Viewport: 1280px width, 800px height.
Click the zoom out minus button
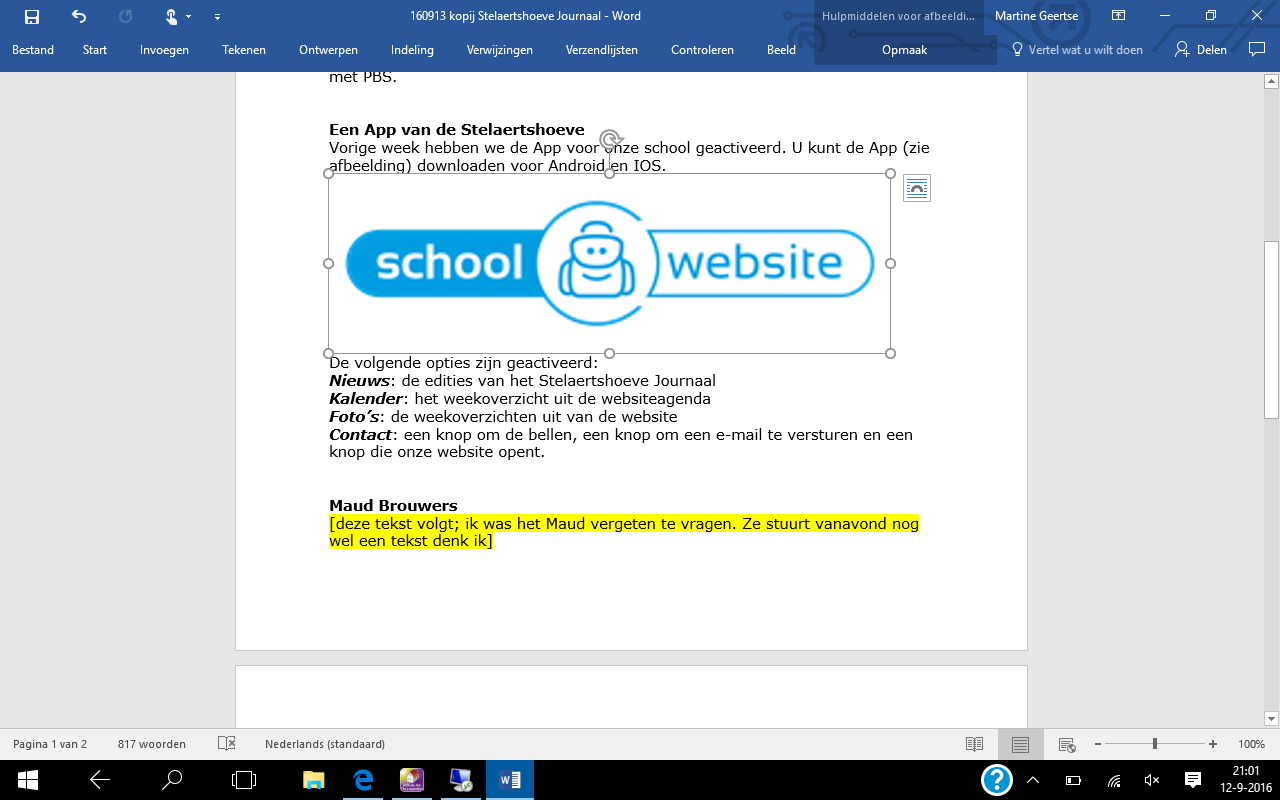[1097, 744]
